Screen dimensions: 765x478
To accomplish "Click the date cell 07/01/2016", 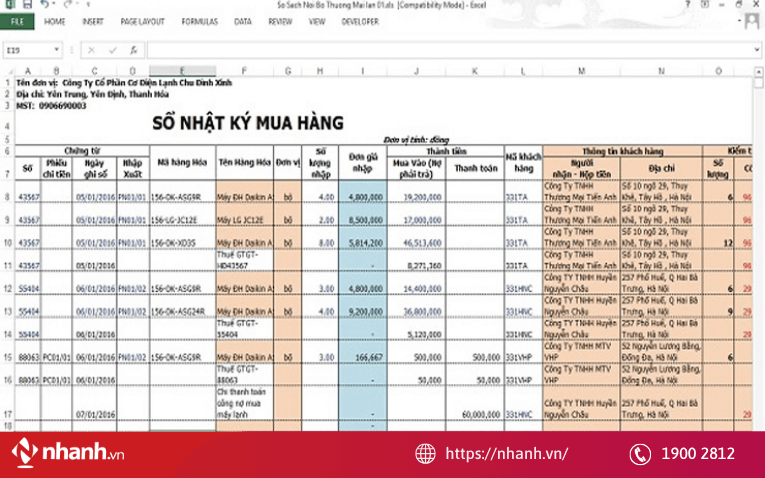I will [x=95, y=403].
